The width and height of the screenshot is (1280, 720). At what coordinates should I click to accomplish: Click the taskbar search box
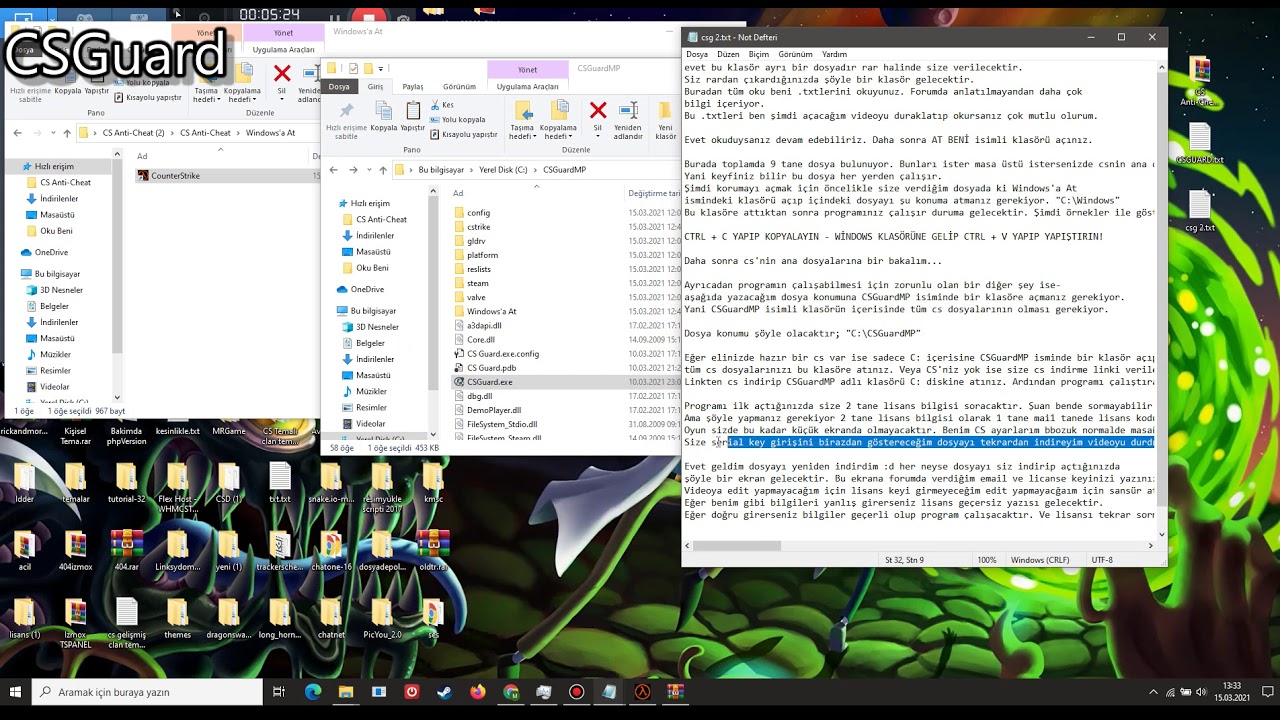[148, 692]
